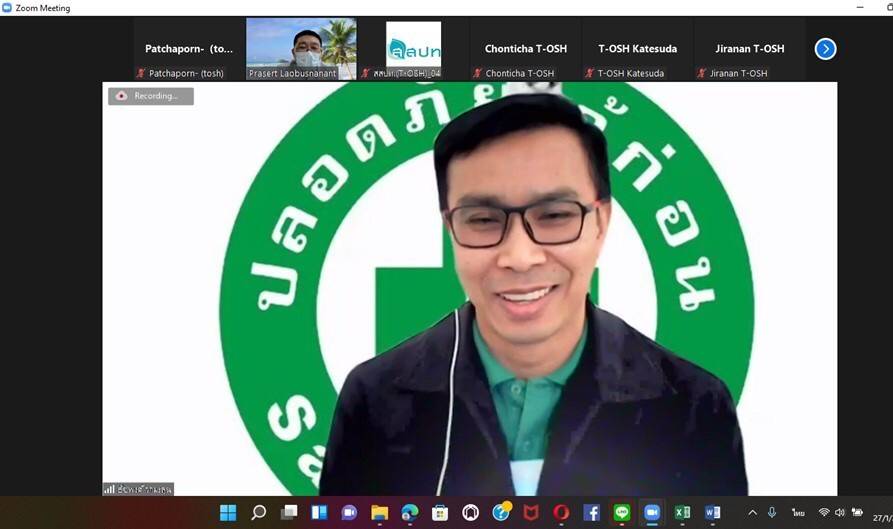This screenshot has width=893, height=529.
Task: Select T-OSH Katesuda participant tile
Action: point(637,49)
